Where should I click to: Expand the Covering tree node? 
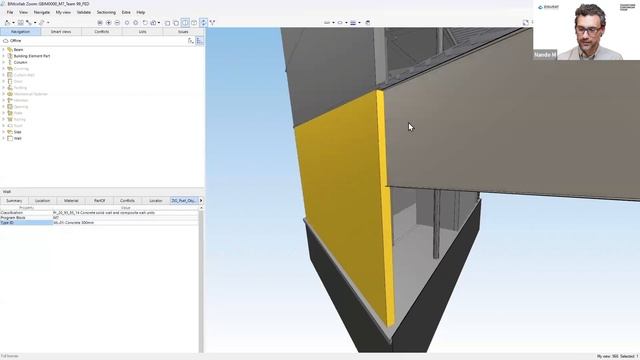coord(4,69)
